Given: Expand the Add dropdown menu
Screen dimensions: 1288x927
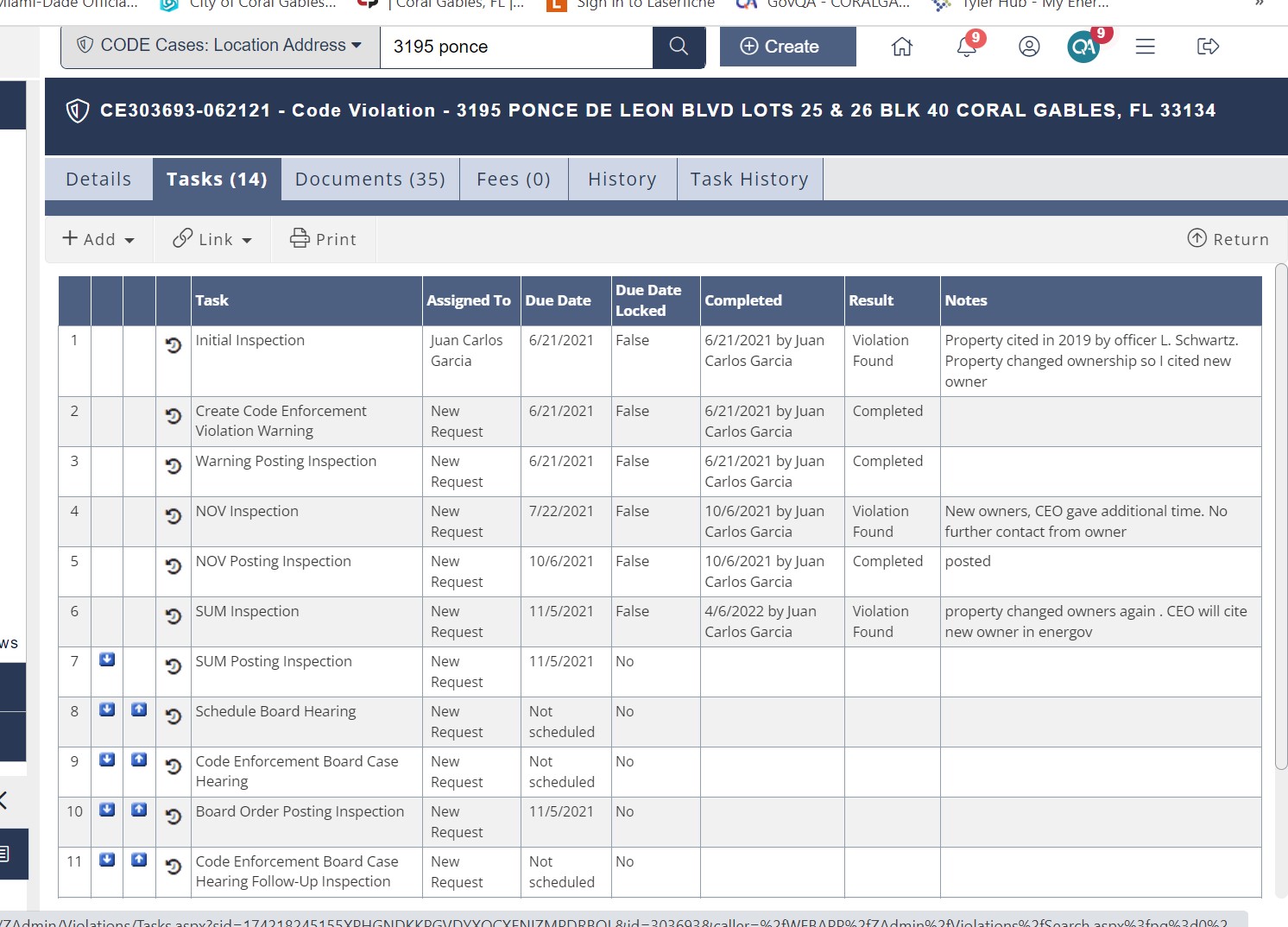Looking at the screenshot, I should tap(98, 239).
